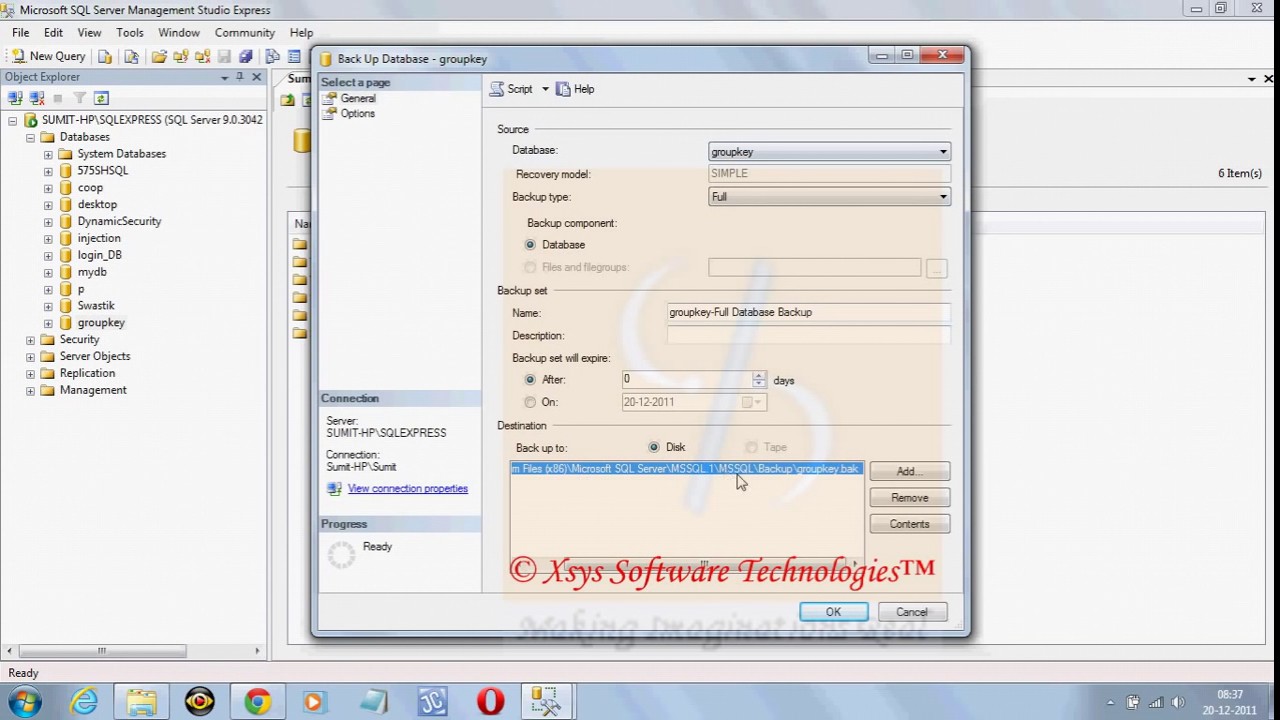Expand the System Databases node
Image resolution: width=1280 pixels, height=720 pixels.
click(48, 154)
